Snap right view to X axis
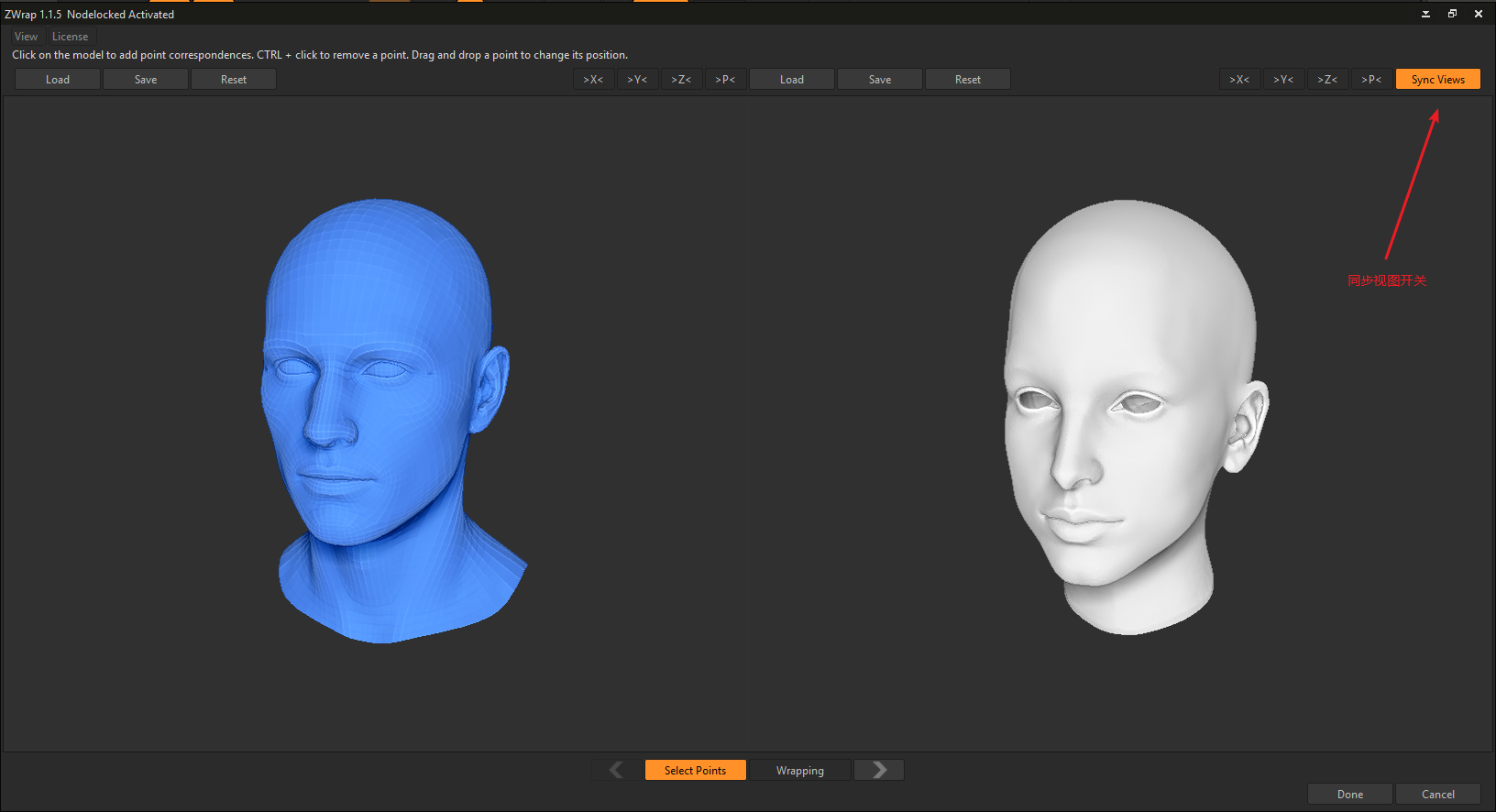Screen dimensions: 1496x812 [1239, 80]
